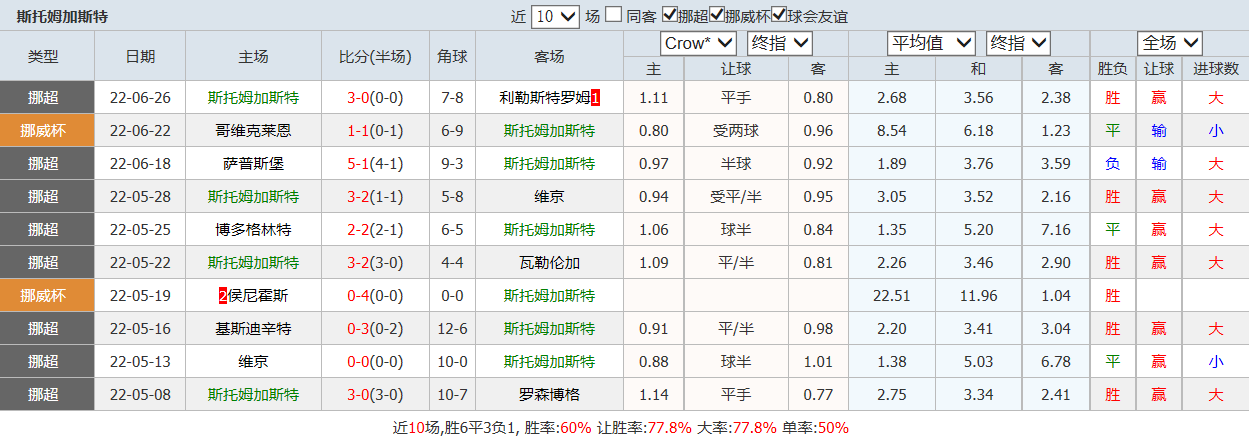Open the 平均值 odds dropdown
This screenshot has height=439, width=1249.
tap(930, 43)
